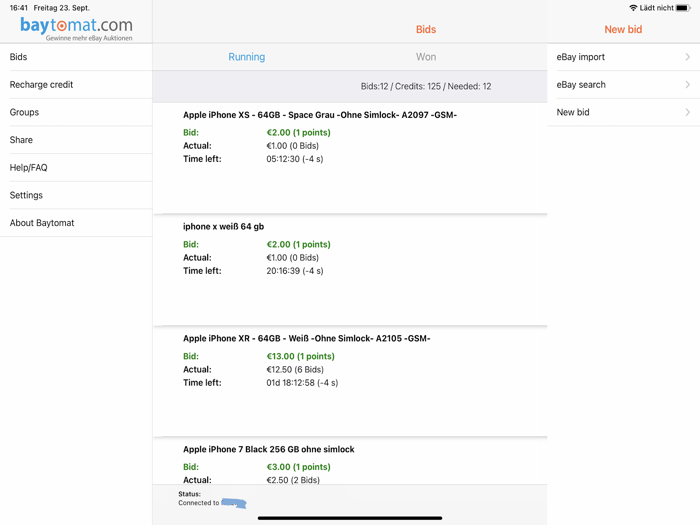Tap the orange New bid header
This screenshot has height=525, width=700.
pos(623,29)
